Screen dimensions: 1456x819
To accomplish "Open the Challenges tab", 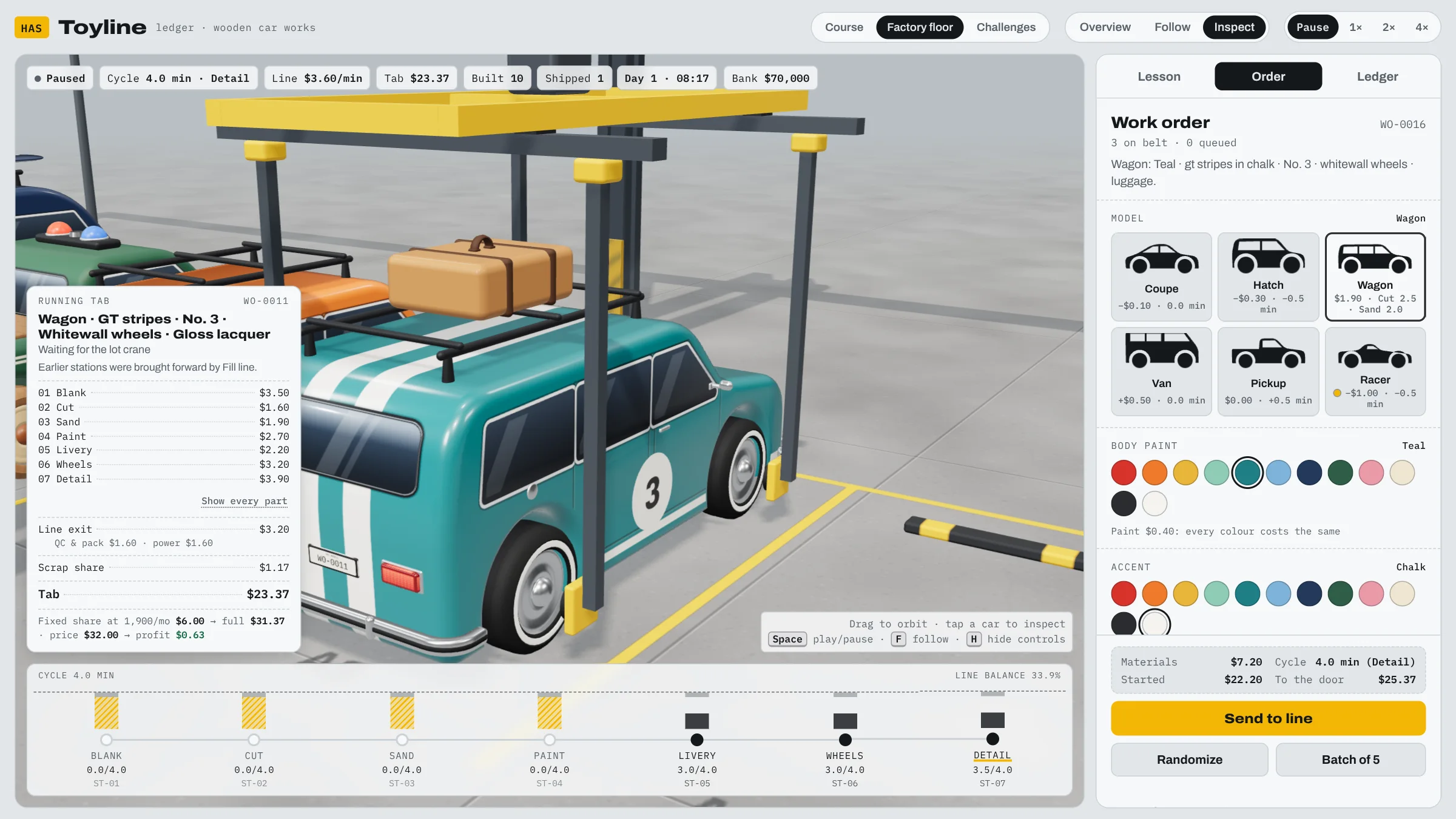I will coord(1006,27).
